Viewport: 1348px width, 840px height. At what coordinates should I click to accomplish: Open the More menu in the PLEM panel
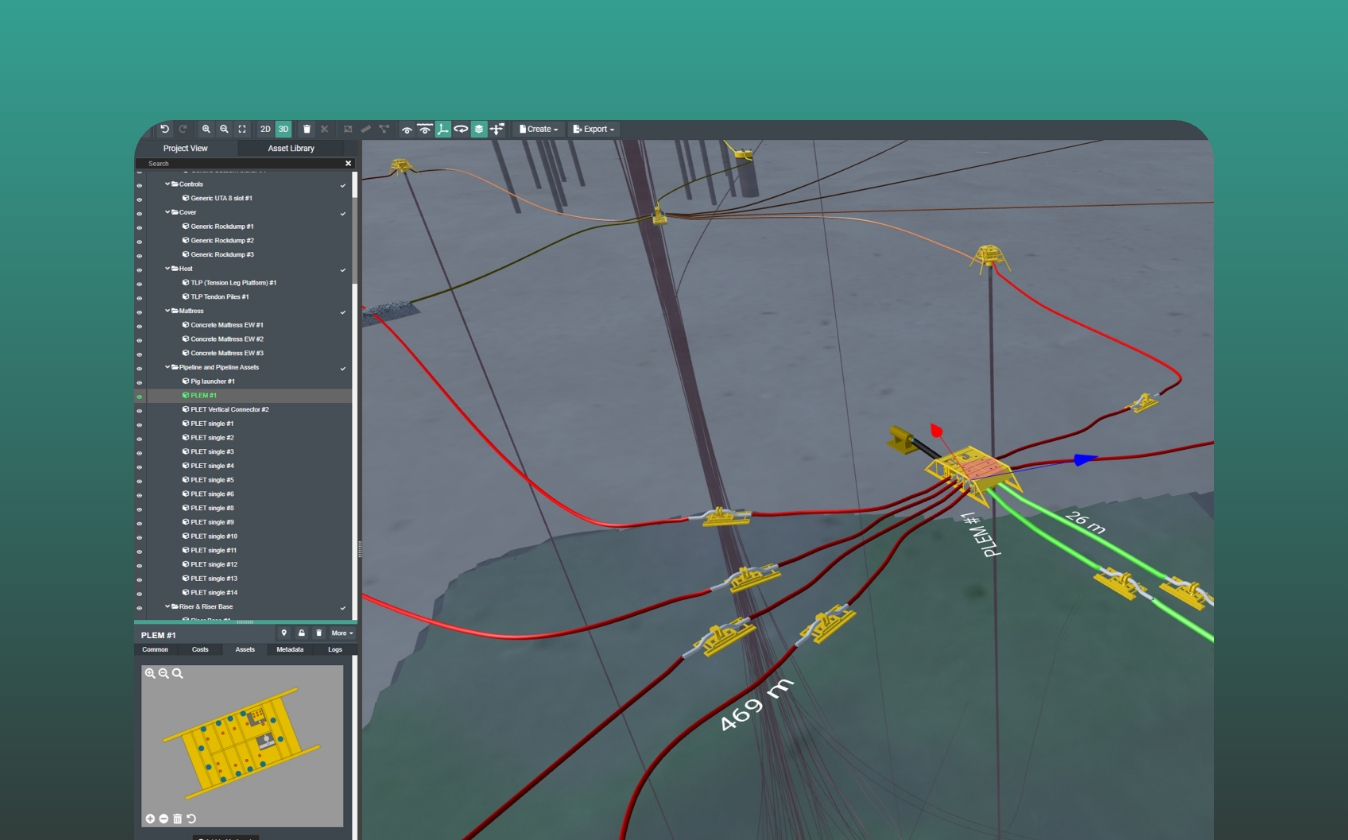342,633
